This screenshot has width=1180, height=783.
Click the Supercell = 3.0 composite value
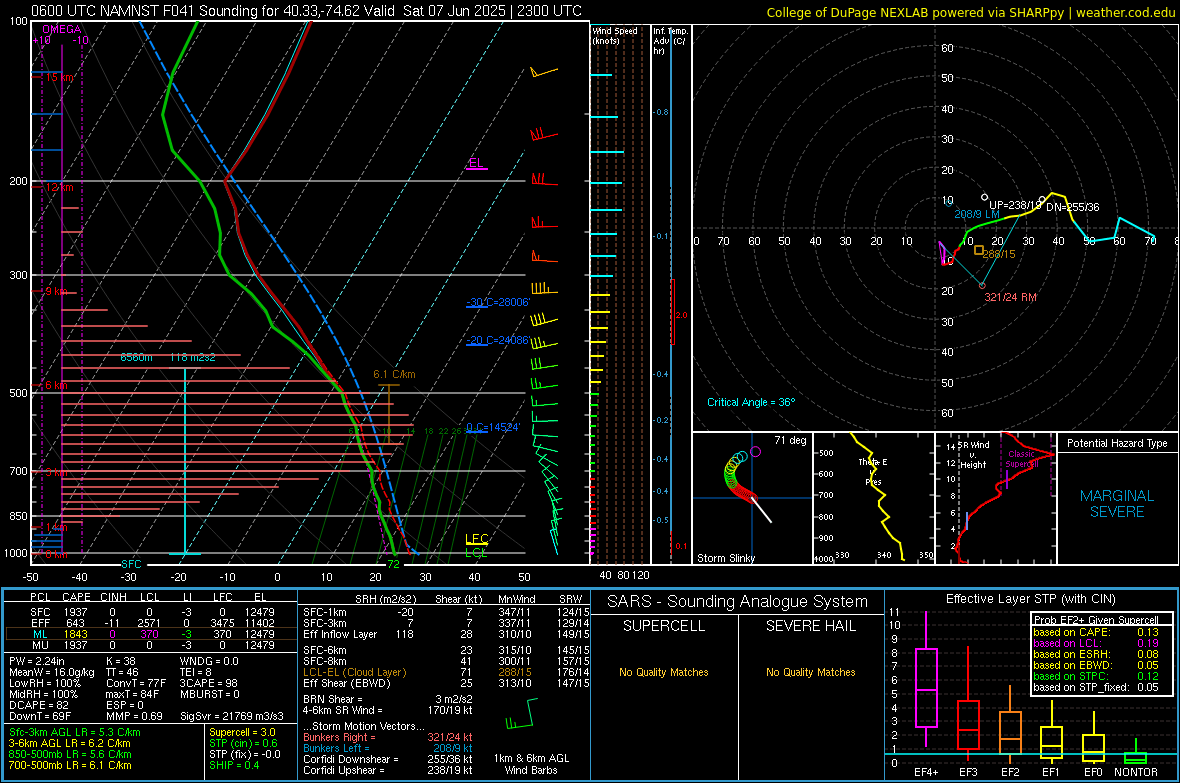(x=242, y=732)
